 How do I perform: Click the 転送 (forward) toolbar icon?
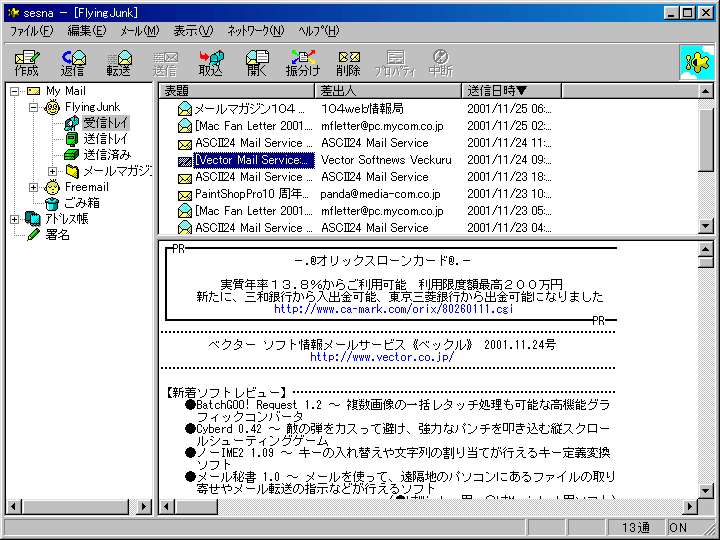tap(119, 63)
